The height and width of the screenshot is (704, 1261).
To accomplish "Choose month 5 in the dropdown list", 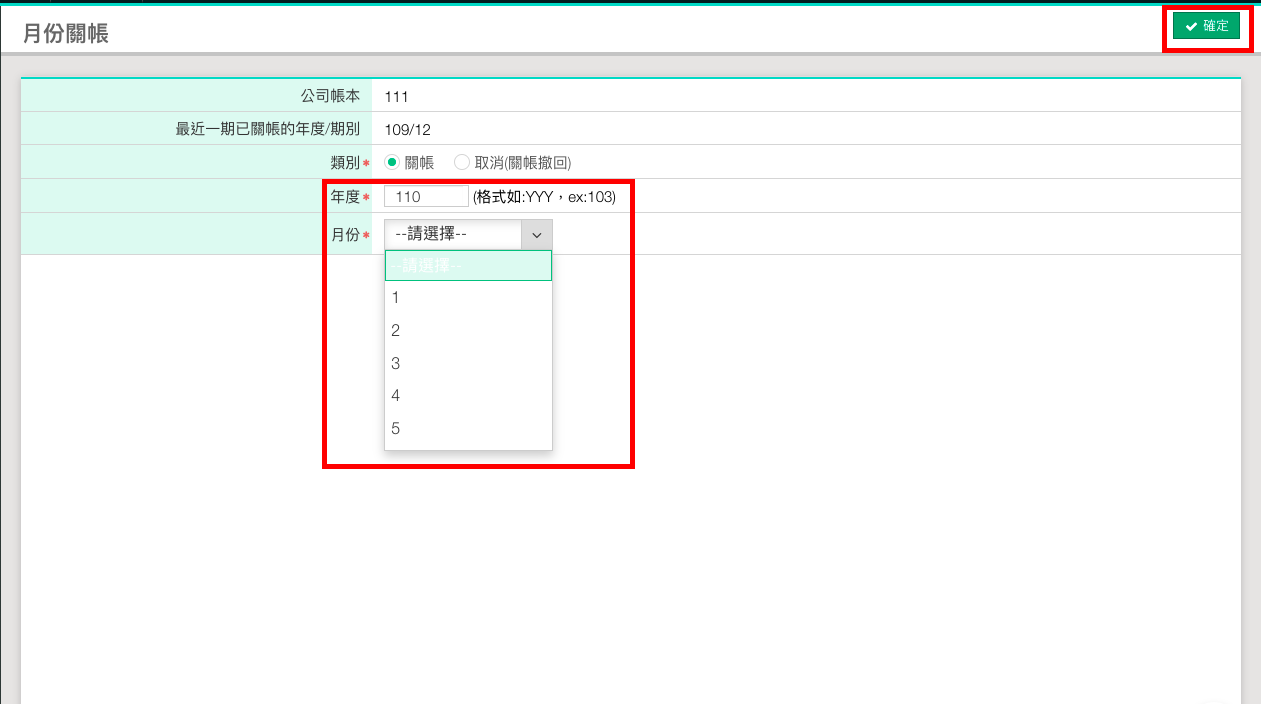I will (x=468, y=429).
